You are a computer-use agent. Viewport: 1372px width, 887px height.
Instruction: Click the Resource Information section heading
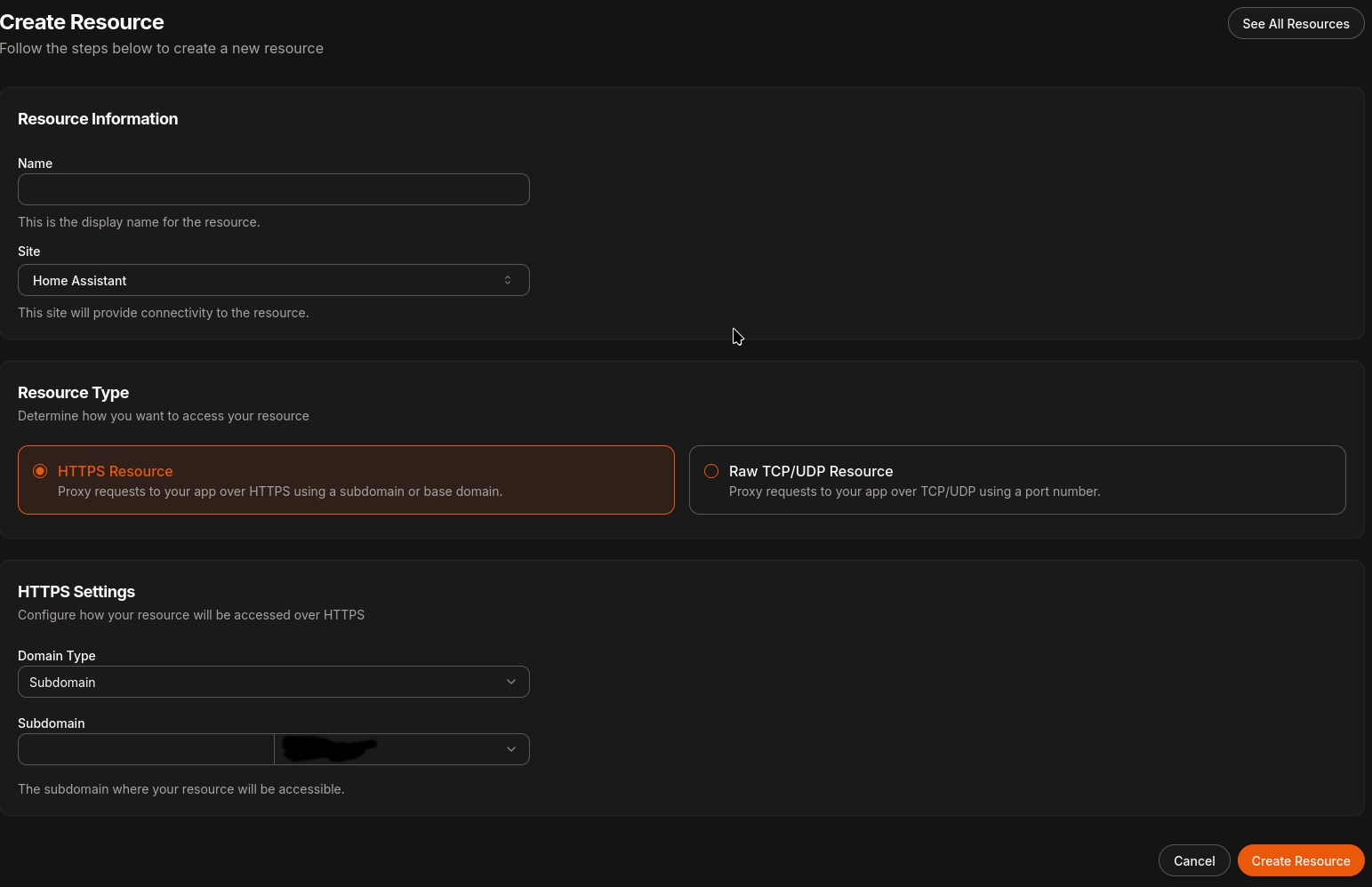[98, 119]
